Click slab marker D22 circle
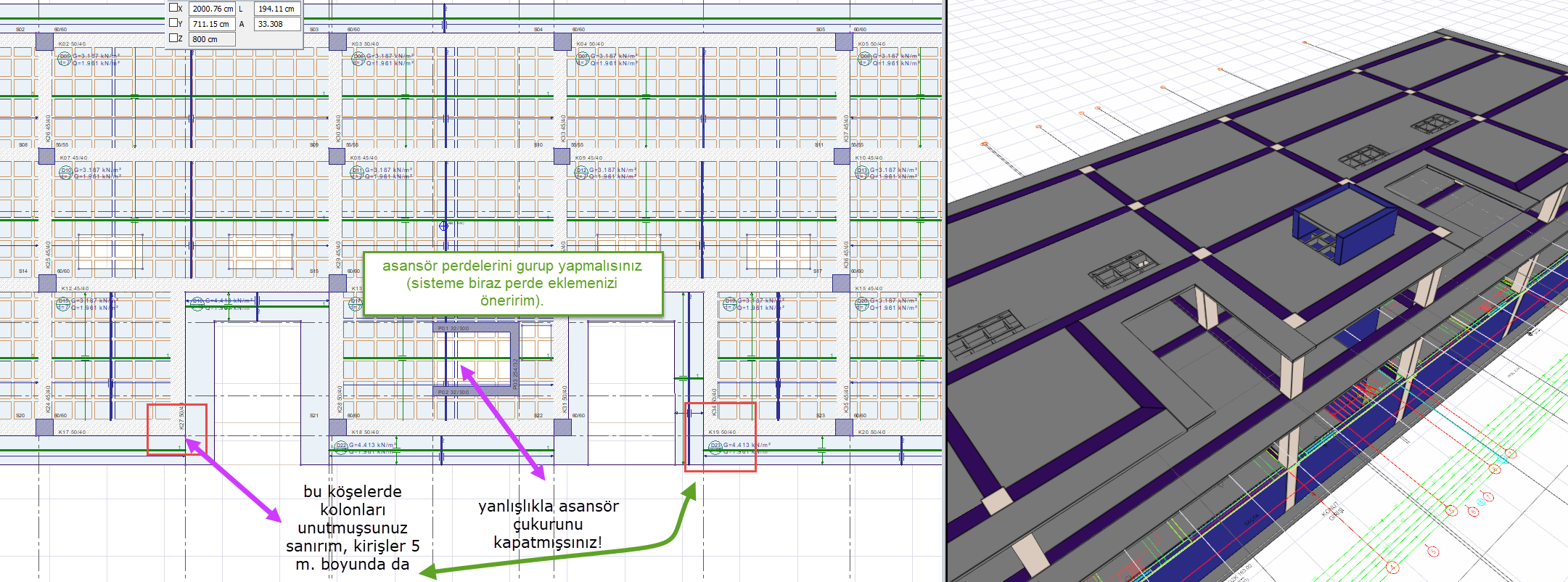This screenshot has height=582, width=1568. click(341, 448)
